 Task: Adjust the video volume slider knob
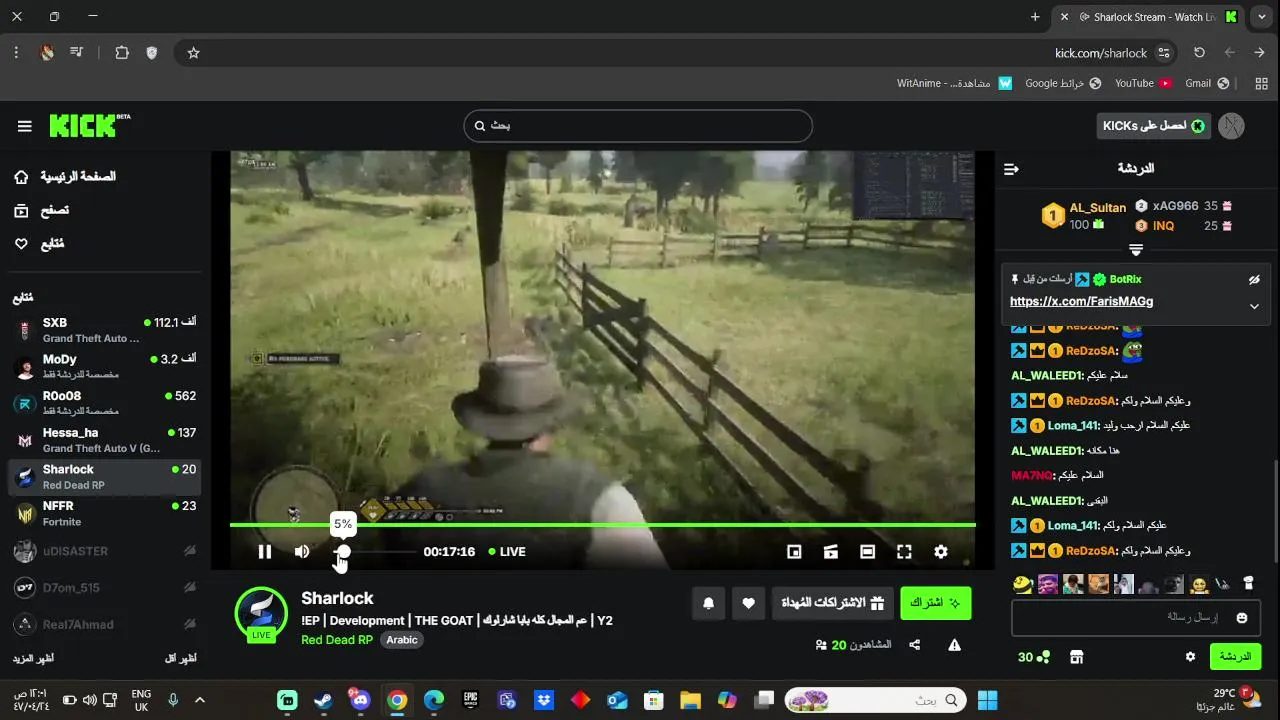[x=343, y=551]
